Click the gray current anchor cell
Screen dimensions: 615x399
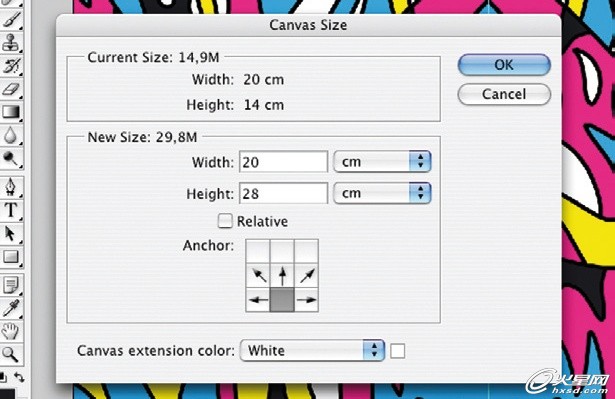pos(282,300)
